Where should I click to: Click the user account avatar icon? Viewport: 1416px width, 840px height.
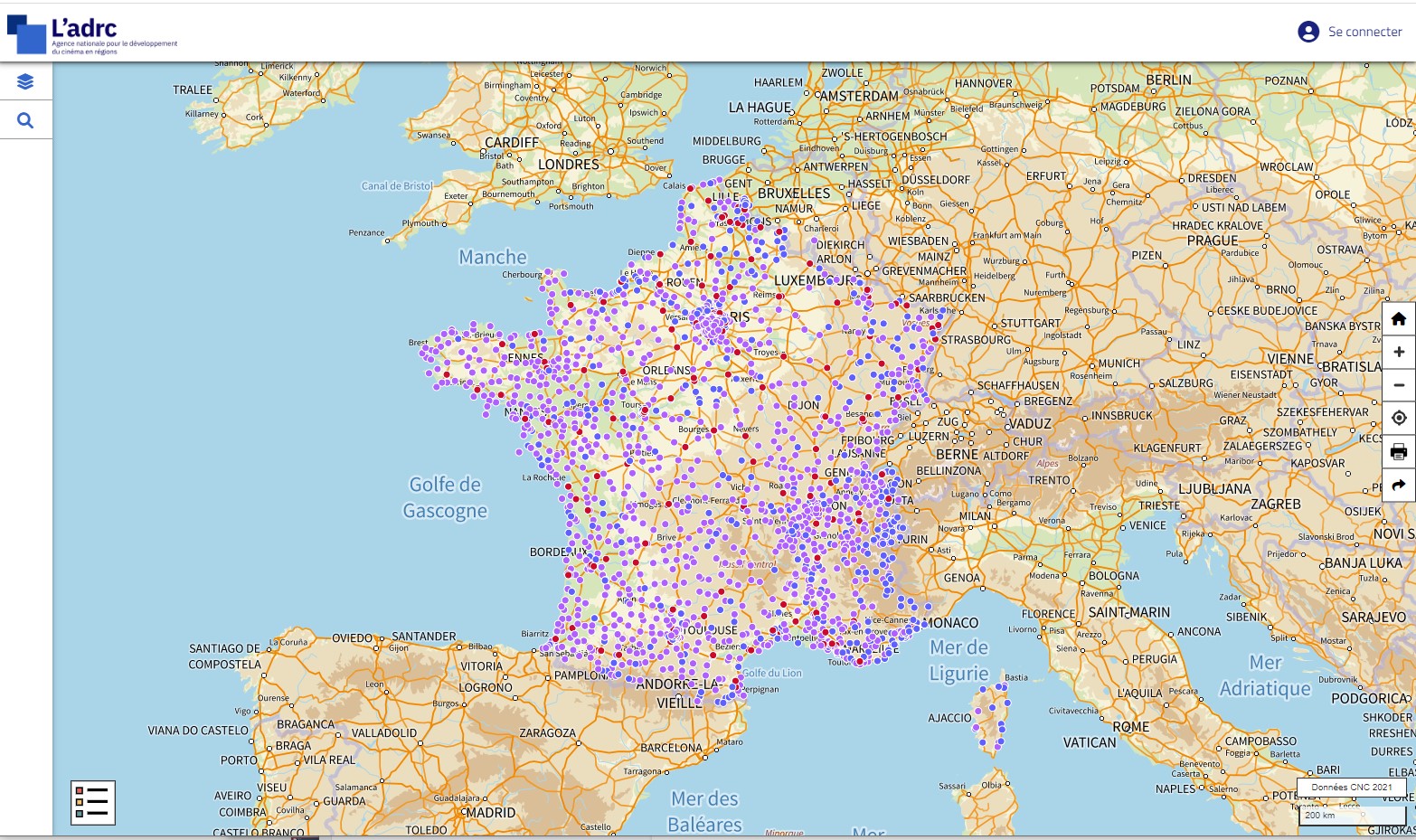(x=1307, y=32)
